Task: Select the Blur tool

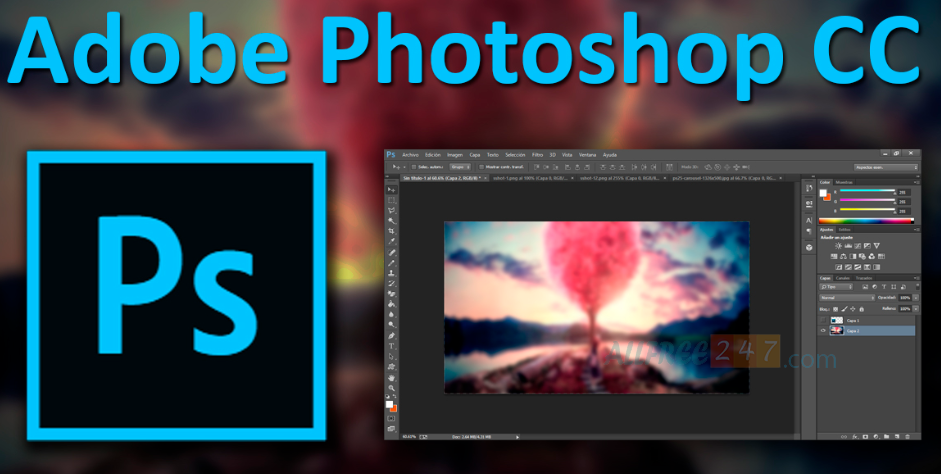Action: coord(392,314)
